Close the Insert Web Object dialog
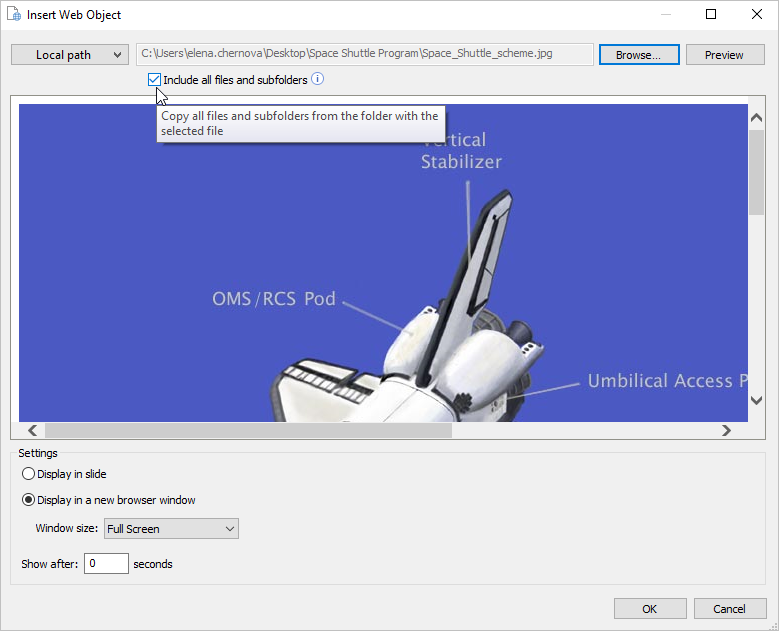 755,15
